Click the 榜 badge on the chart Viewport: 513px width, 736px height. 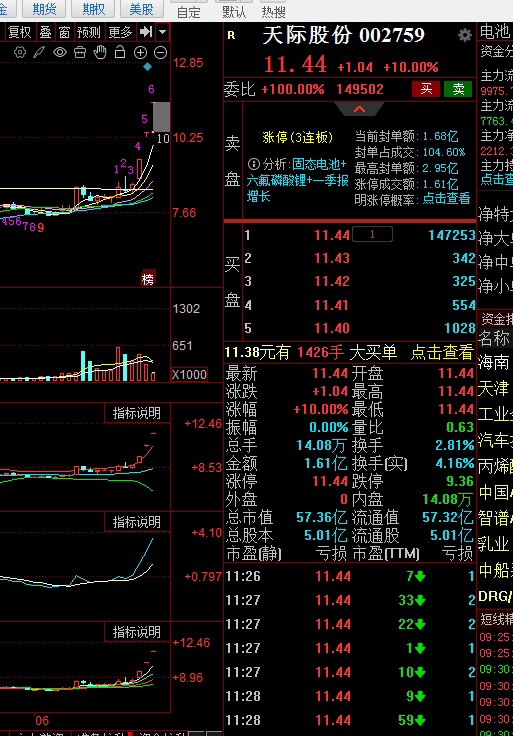(x=148, y=279)
